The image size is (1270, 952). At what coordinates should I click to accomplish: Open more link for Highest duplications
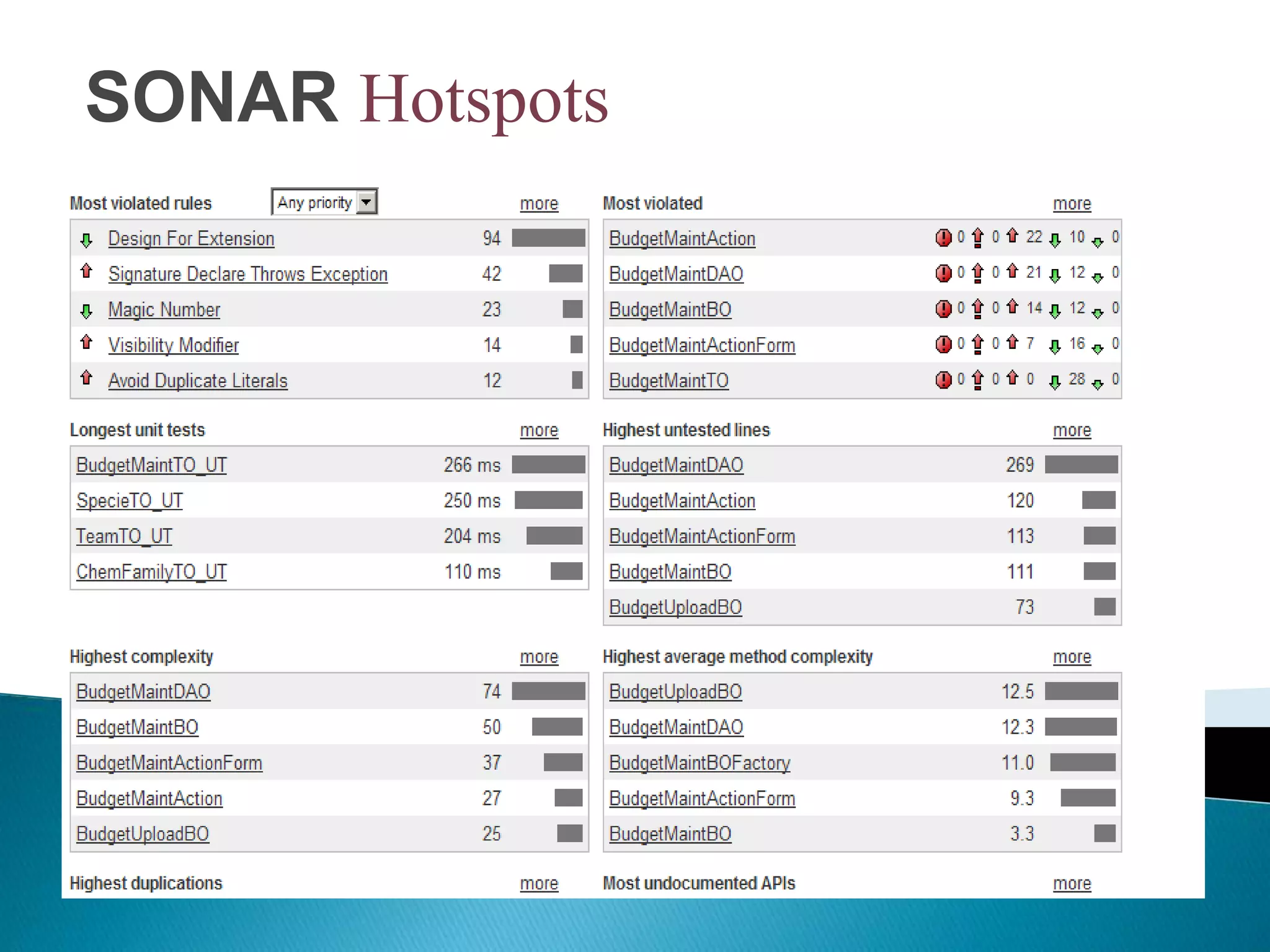point(539,884)
